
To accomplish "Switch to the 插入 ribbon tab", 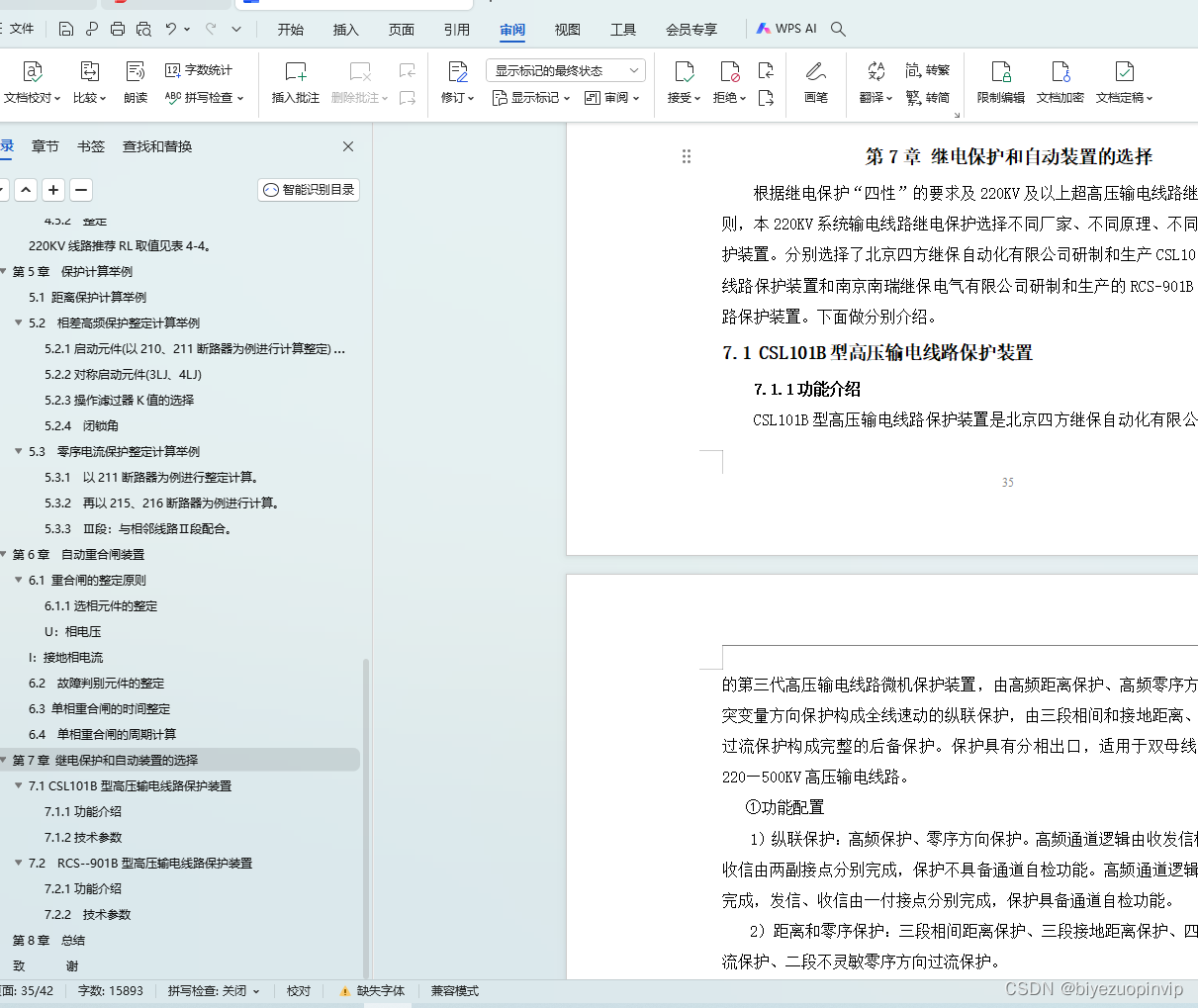I will [346, 30].
